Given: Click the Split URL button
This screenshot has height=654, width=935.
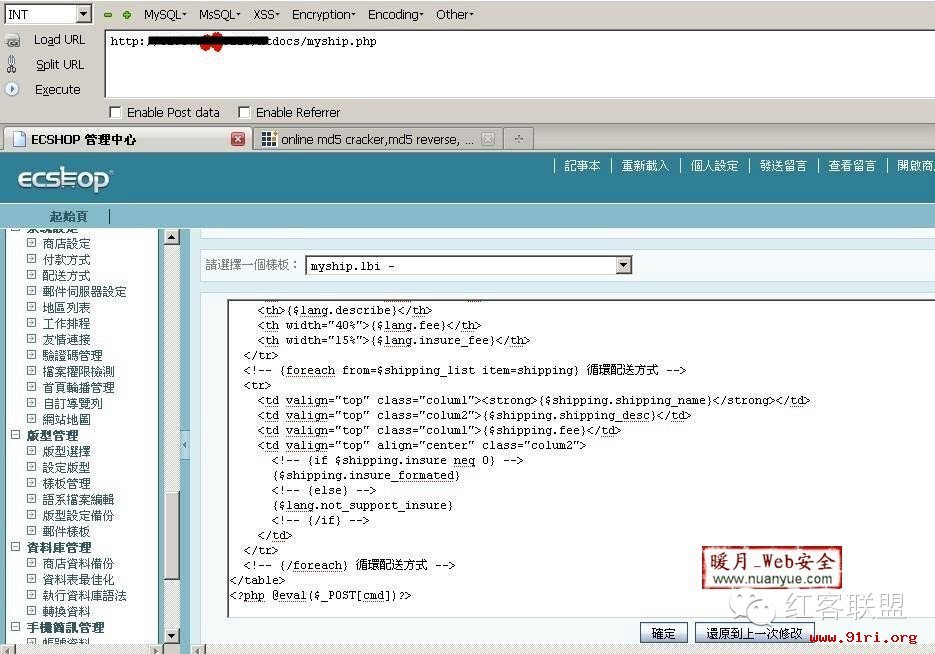Looking at the screenshot, I should [60, 64].
